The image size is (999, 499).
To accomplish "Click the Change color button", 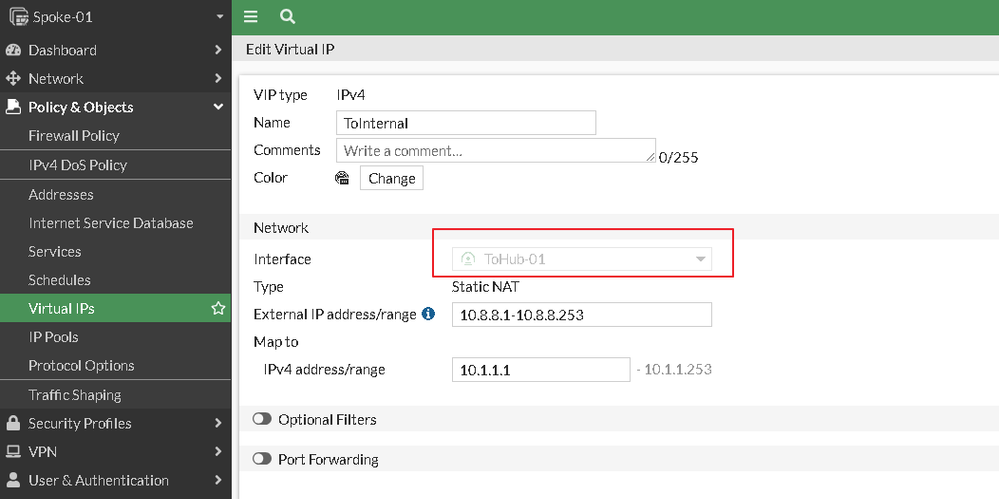I will click(391, 178).
